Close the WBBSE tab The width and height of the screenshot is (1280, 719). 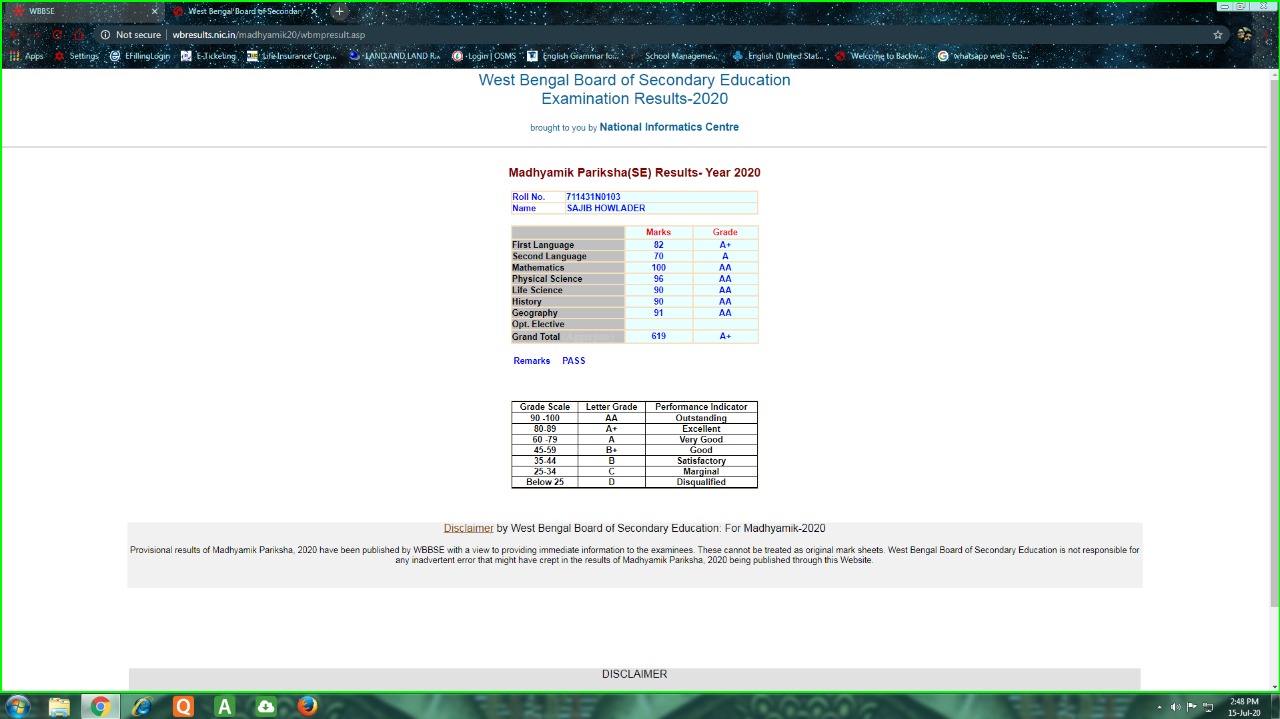[x=154, y=12]
